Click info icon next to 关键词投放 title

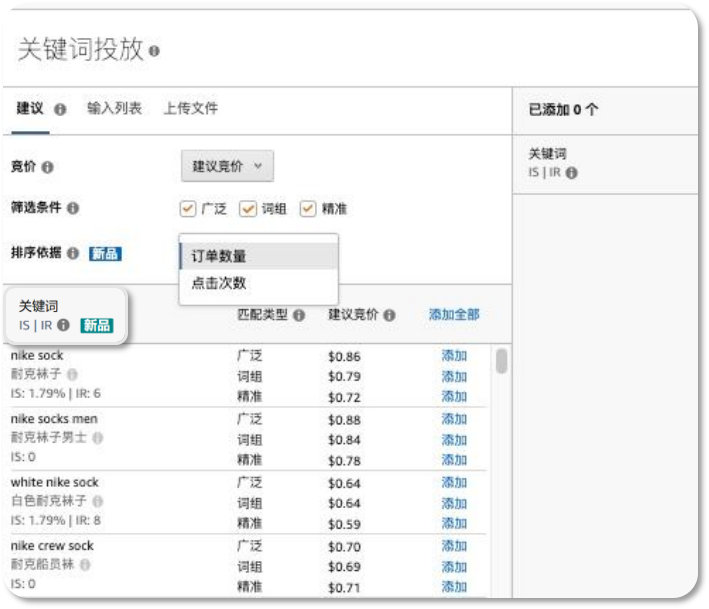pyautogui.click(x=154, y=51)
